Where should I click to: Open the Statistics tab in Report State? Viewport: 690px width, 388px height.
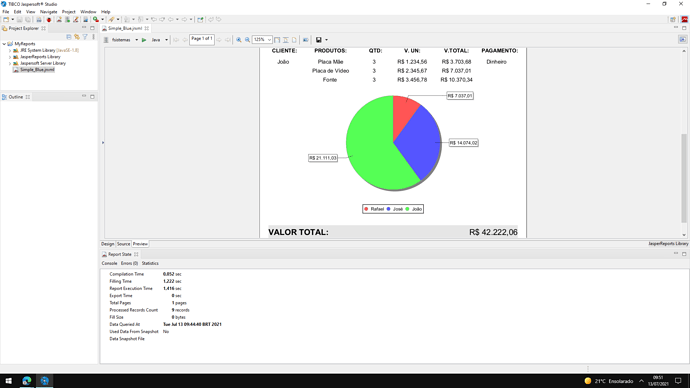(150, 263)
